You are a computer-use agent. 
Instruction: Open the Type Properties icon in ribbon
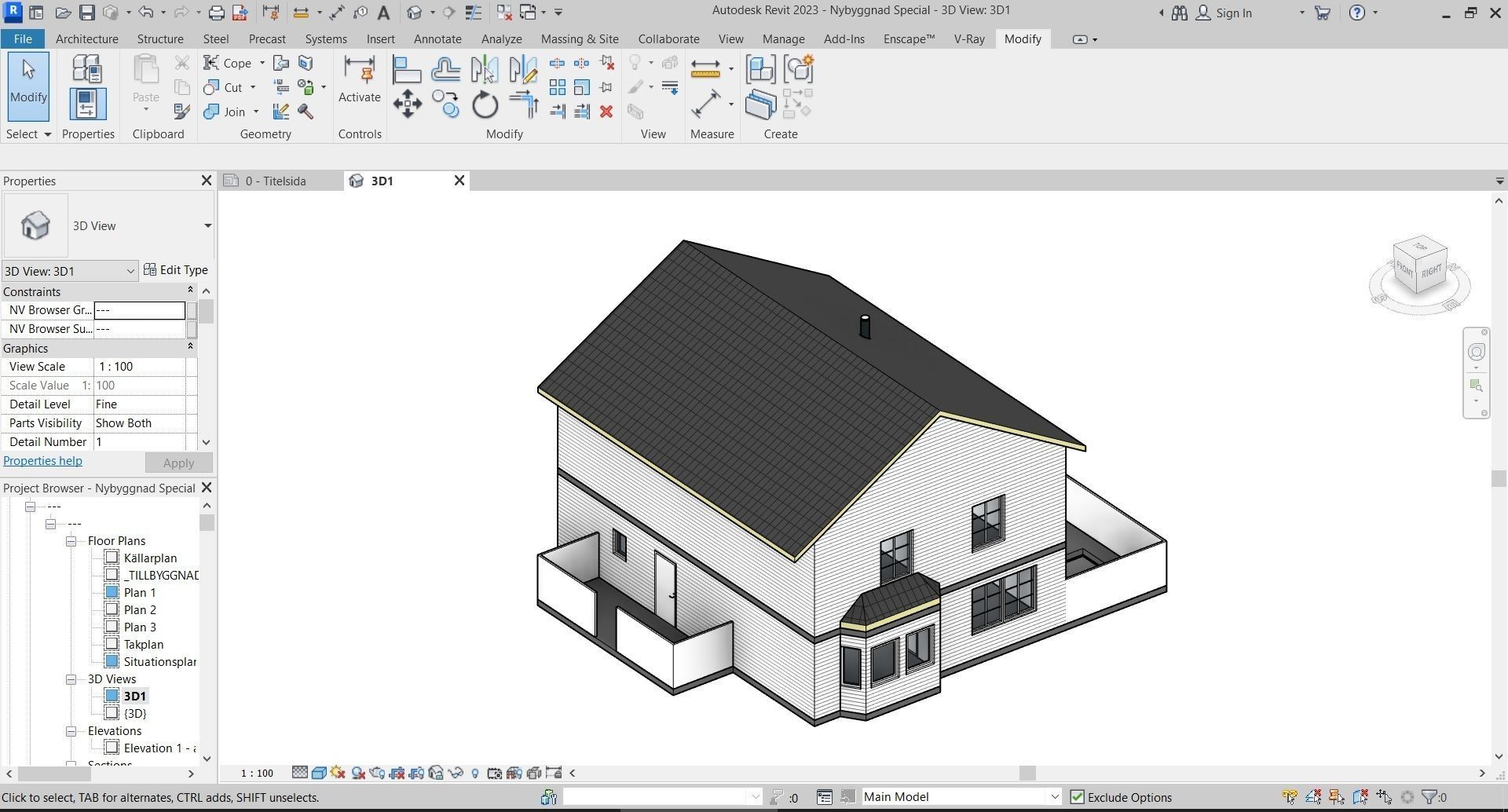87,69
